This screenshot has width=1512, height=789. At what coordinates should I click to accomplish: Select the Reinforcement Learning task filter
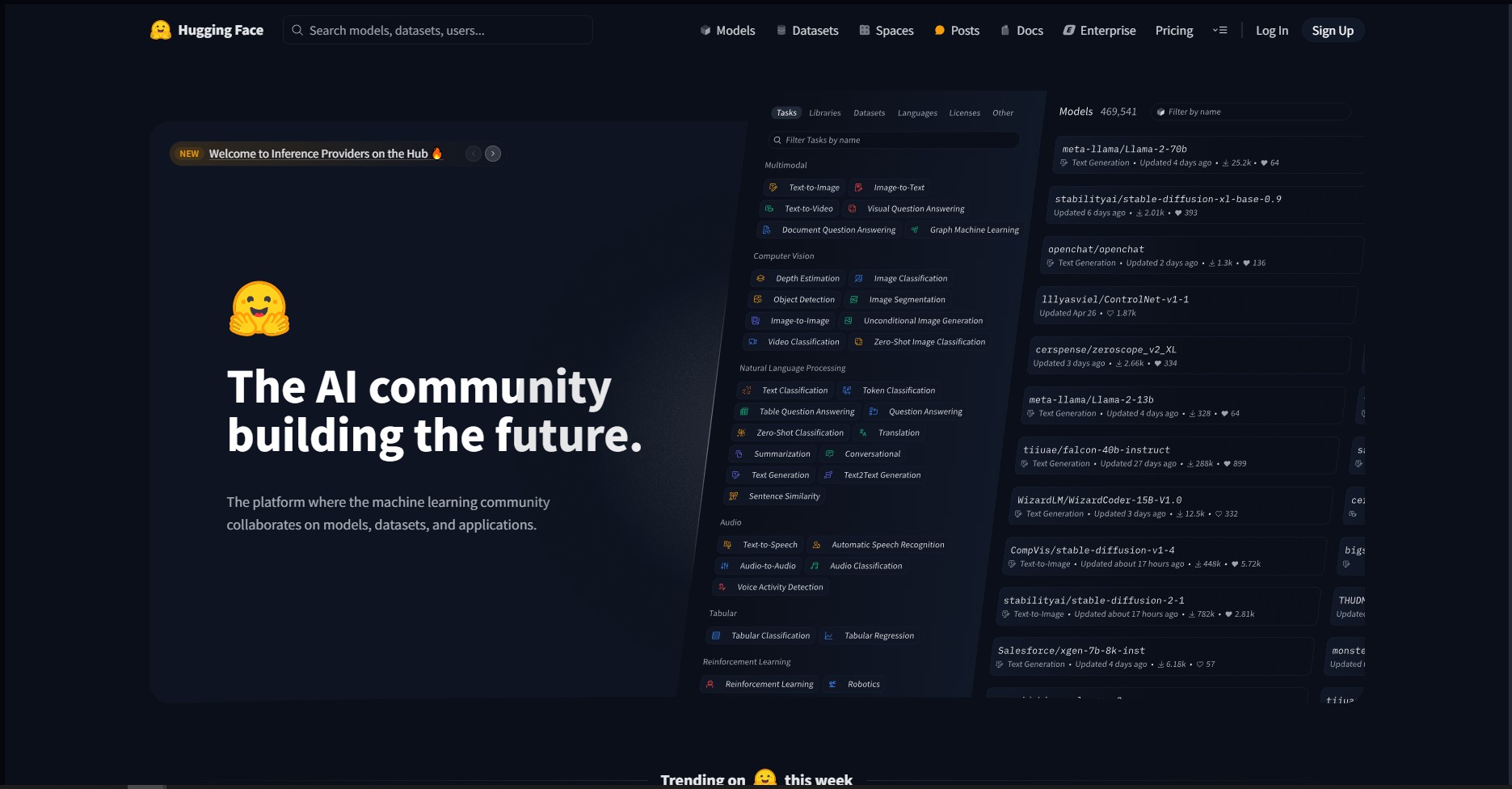760,684
